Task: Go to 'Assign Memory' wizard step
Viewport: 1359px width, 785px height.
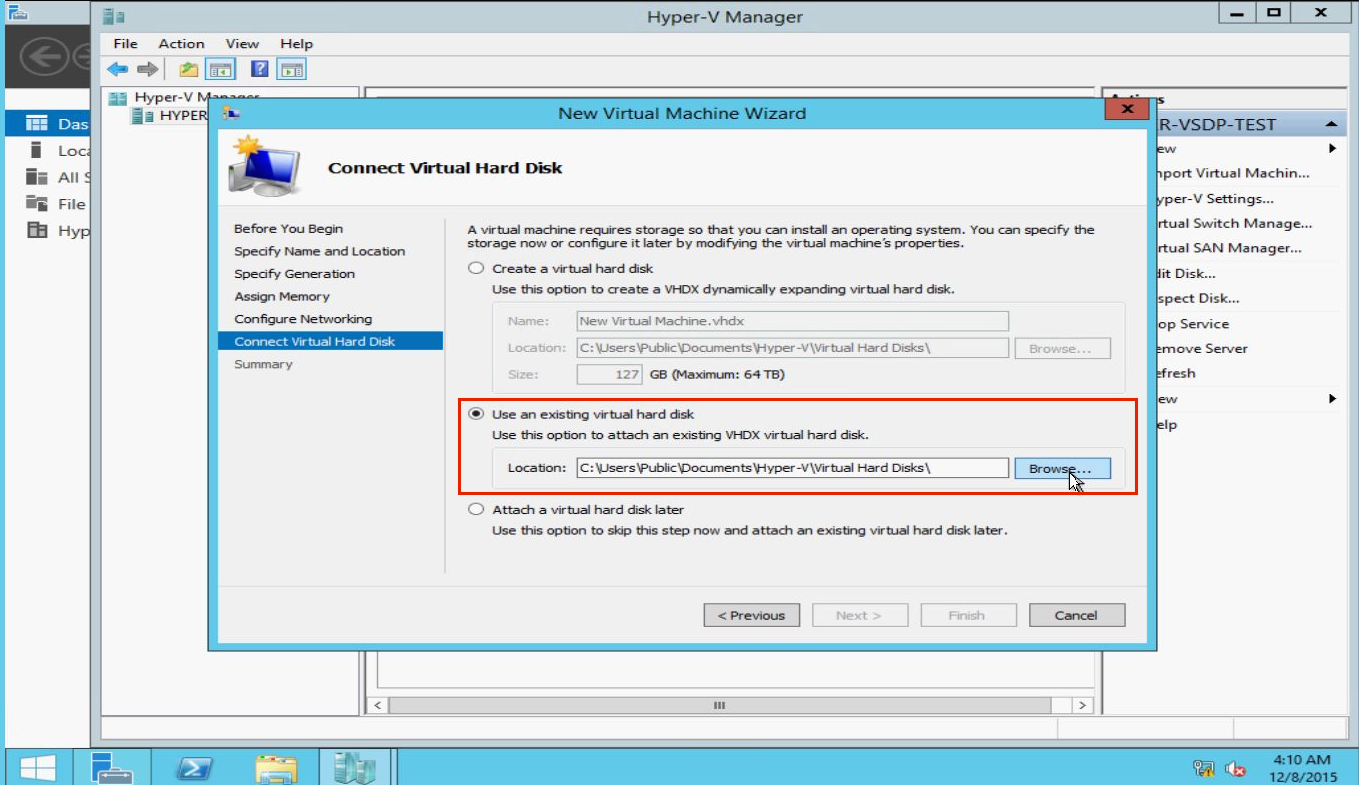Action: click(x=282, y=296)
